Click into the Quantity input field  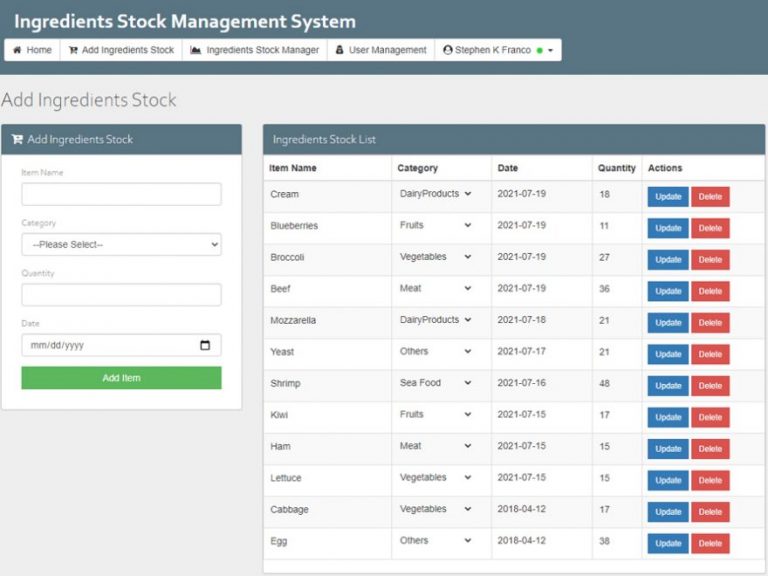[121, 295]
